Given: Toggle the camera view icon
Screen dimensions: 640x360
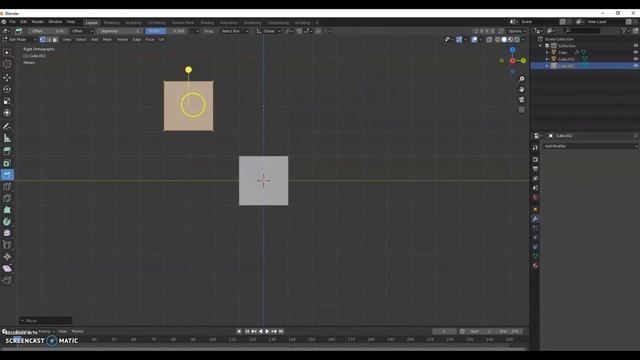Looking at the screenshot, I should pos(522,100).
